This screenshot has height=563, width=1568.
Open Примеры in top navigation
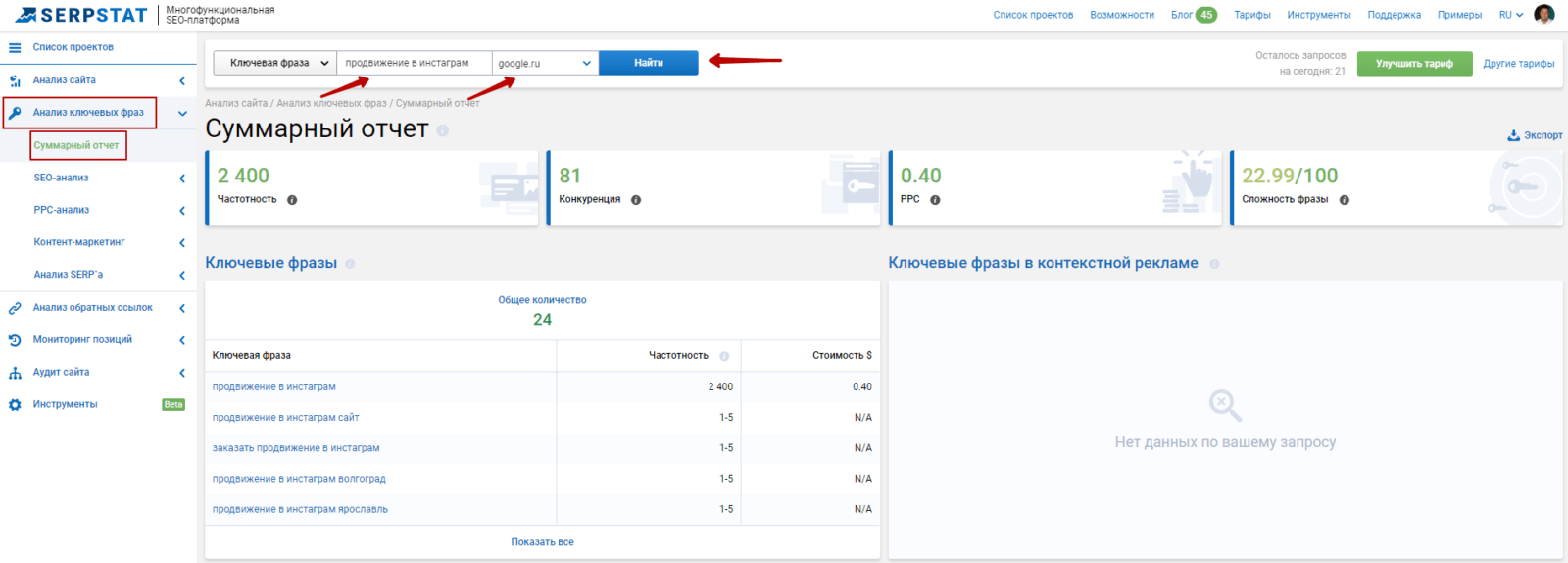click(x=1459, y=15)
